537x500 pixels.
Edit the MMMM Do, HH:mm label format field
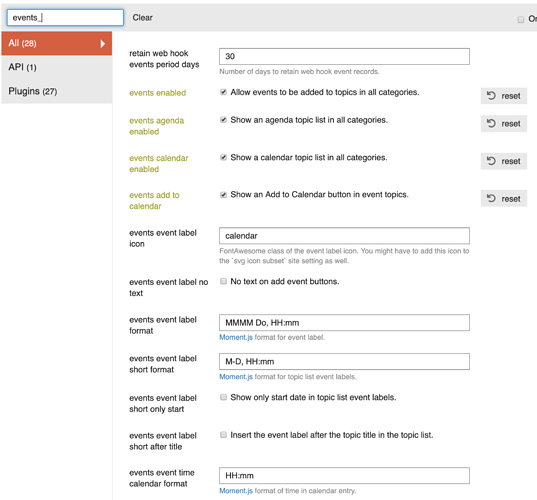tap(344, 323)
